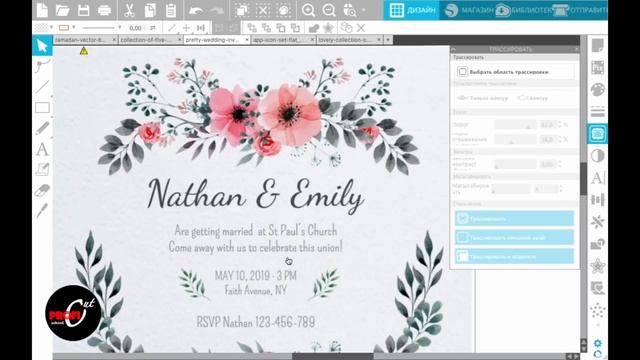The height and width of the screenshot is (360, 640).
Task: Cut selection with the scissors icon
Action: (129, 10)
